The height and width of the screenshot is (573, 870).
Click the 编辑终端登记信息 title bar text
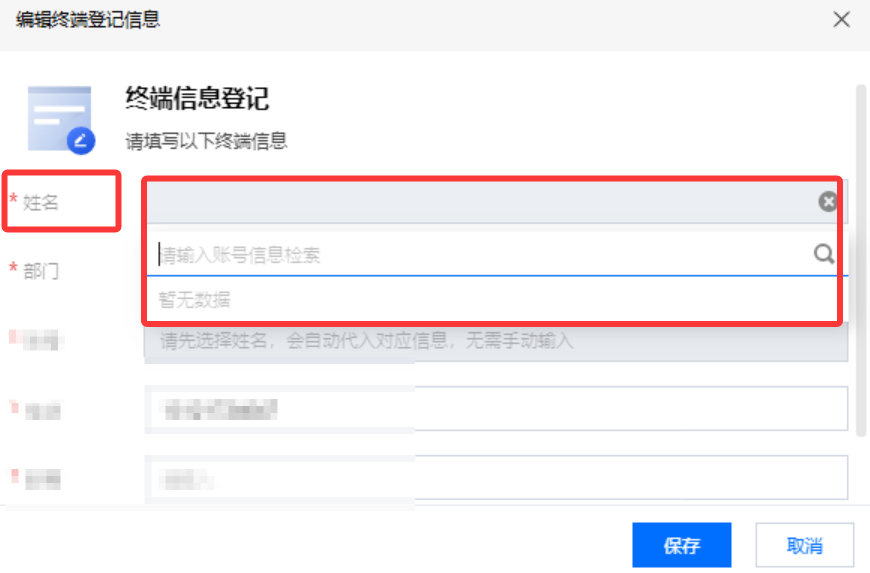click(x=88, y=19)
